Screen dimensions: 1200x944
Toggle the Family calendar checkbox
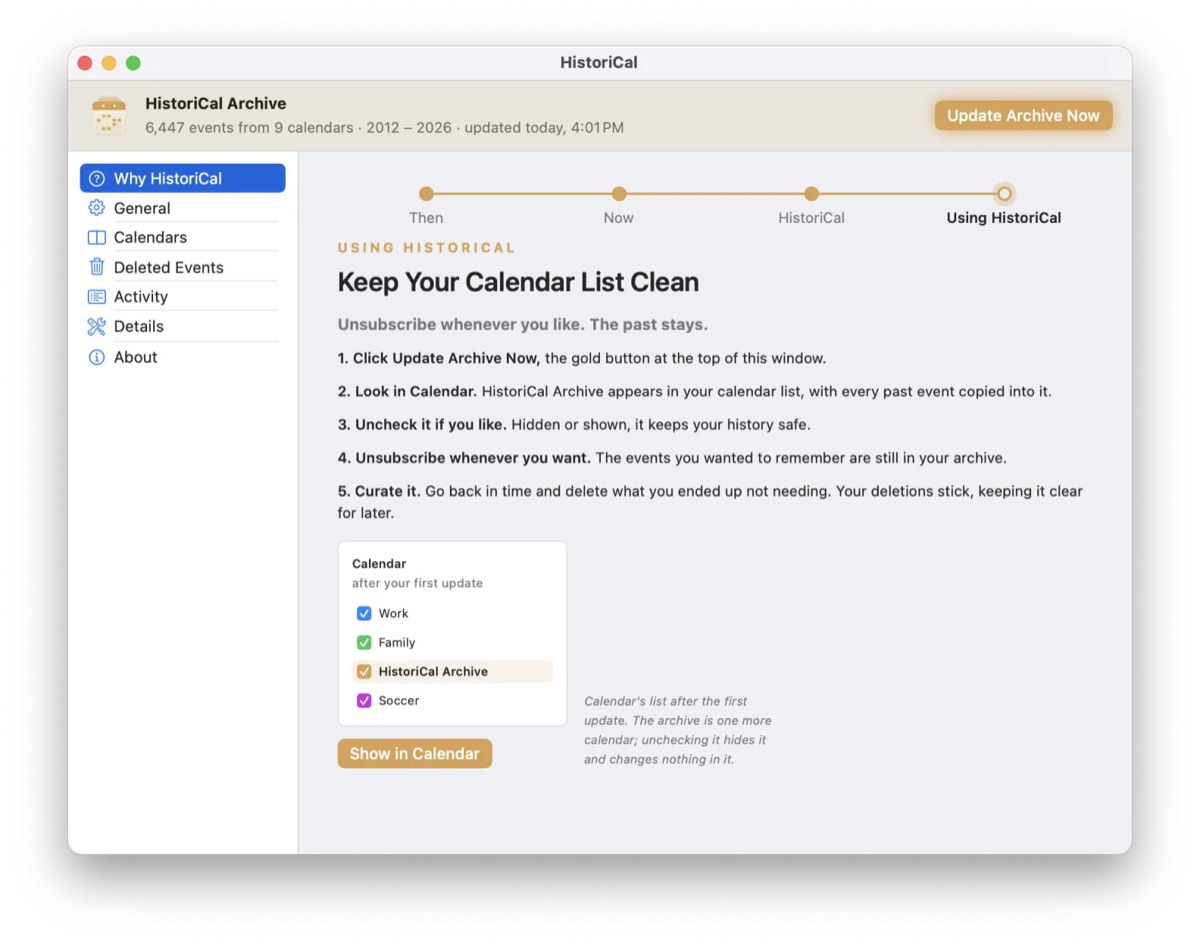[x=364, y=643]
